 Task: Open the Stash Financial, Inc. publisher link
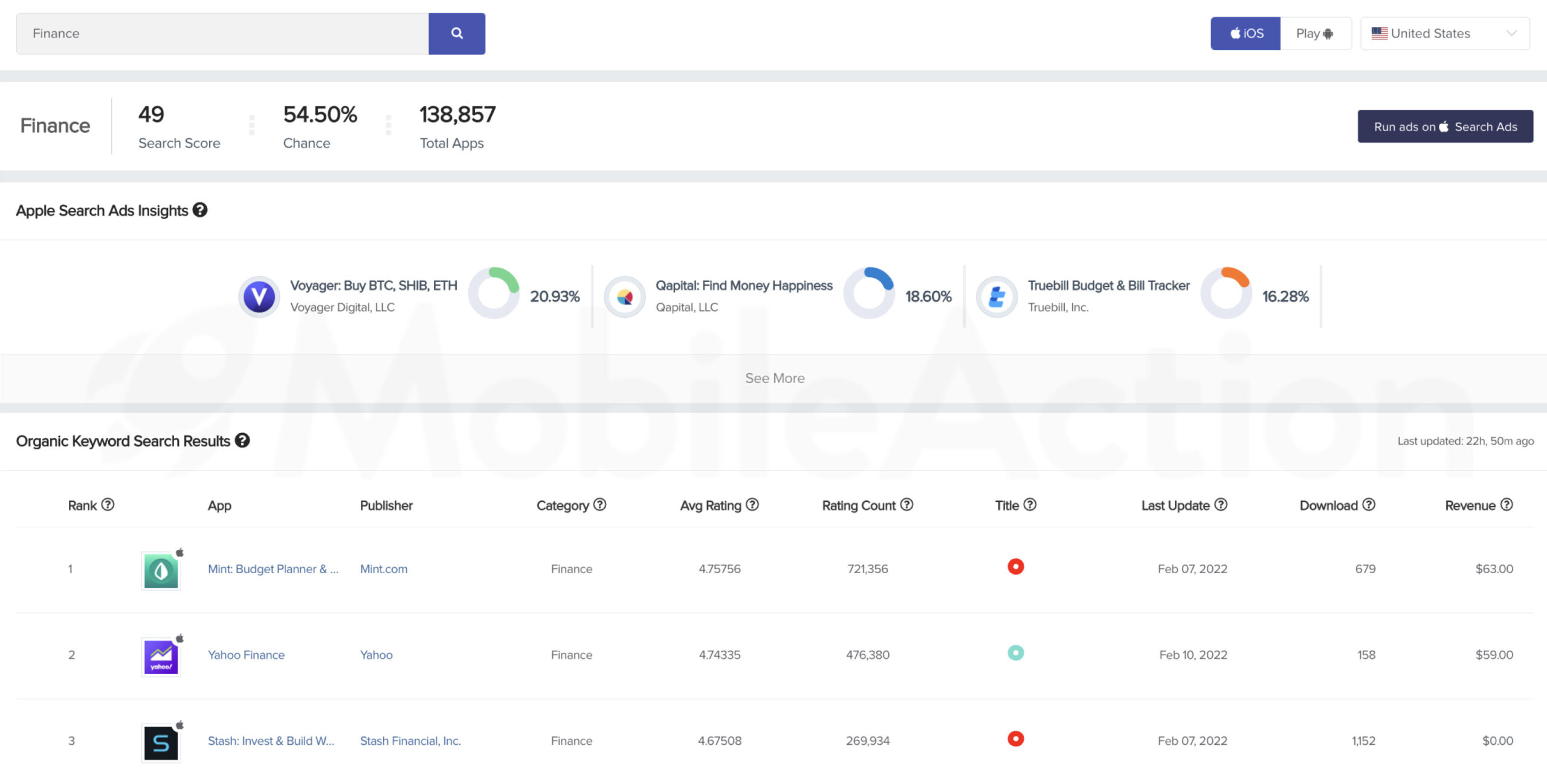[410, 741]
